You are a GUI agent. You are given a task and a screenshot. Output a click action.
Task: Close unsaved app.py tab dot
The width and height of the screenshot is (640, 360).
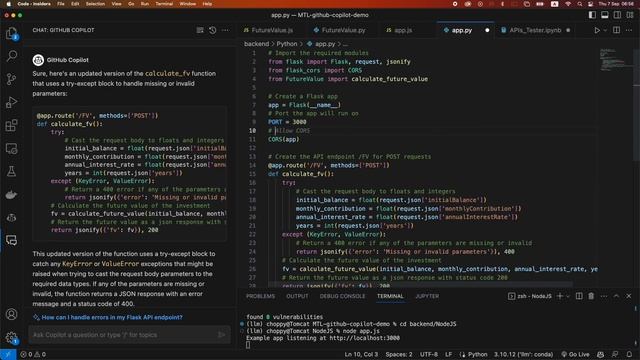487,30
